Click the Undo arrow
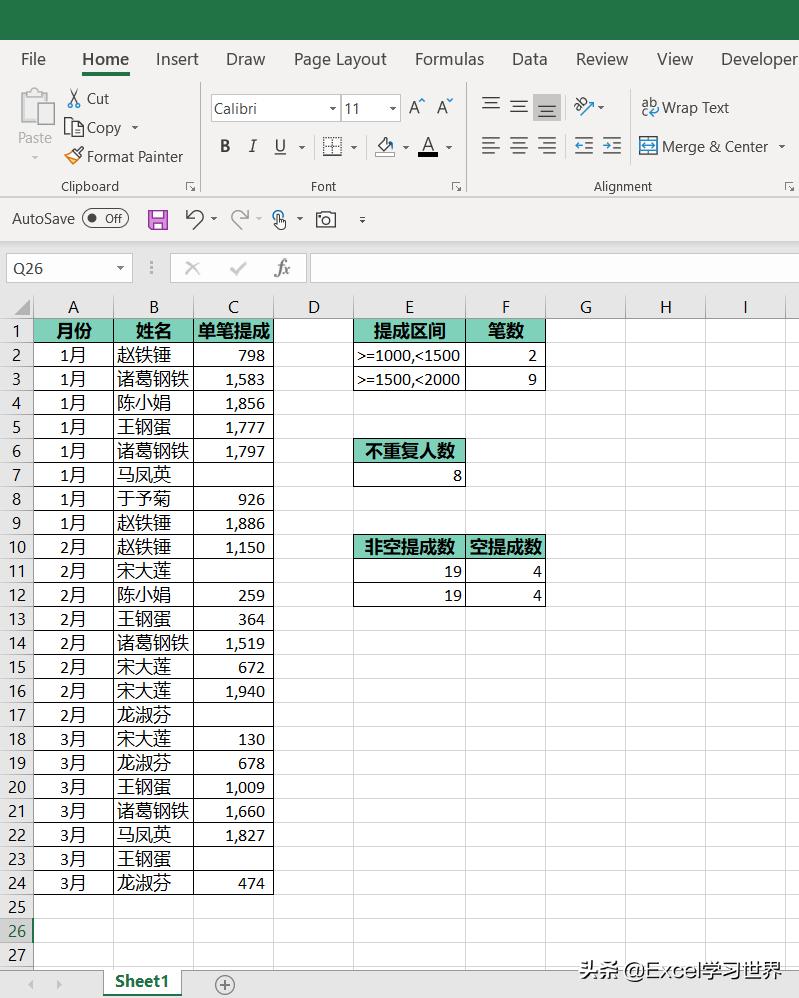The width and height of the screenshot is (799, 998). click(x=194, y=219)
